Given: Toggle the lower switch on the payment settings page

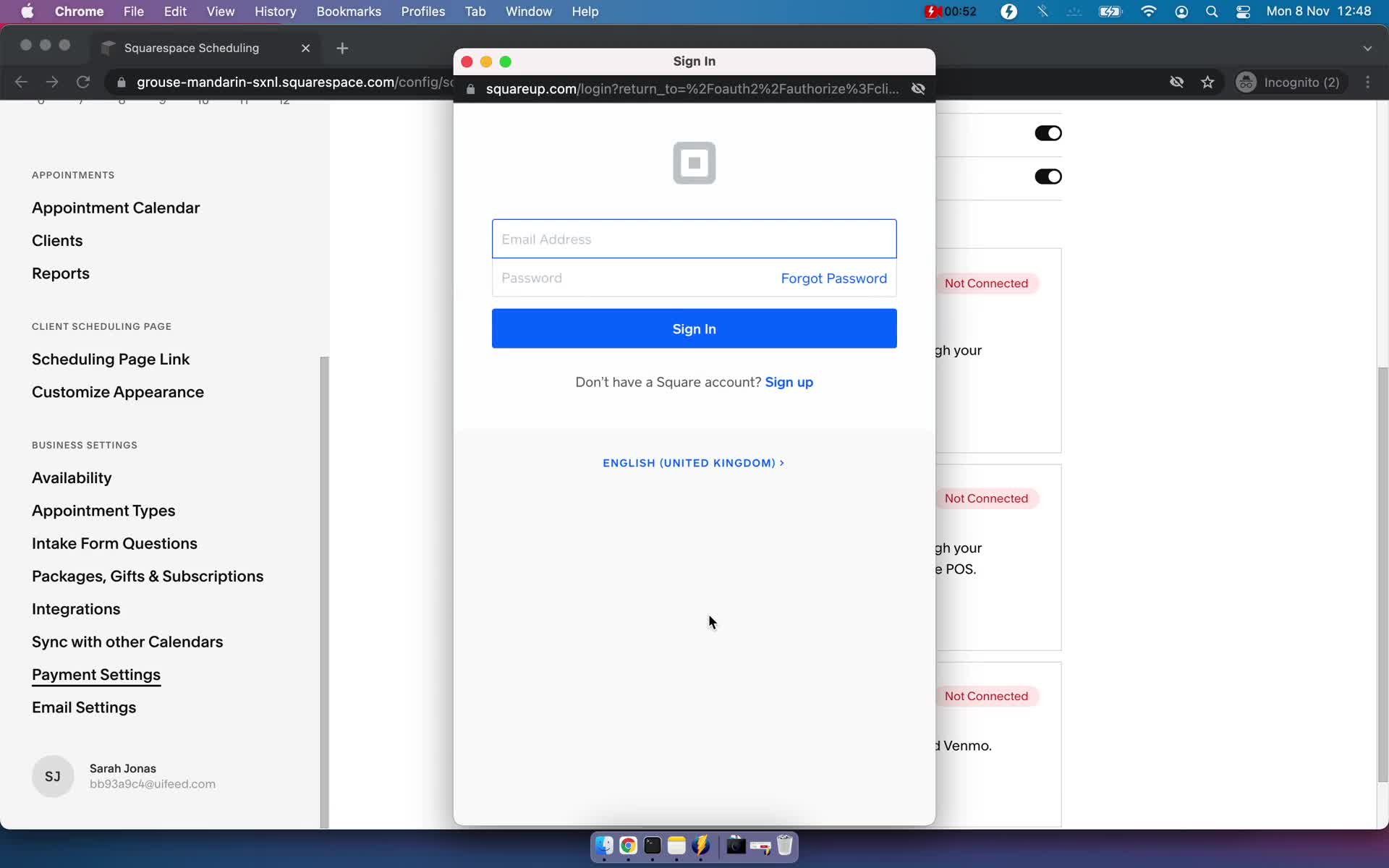Looking at the screenshot, I should [1048, 176].
